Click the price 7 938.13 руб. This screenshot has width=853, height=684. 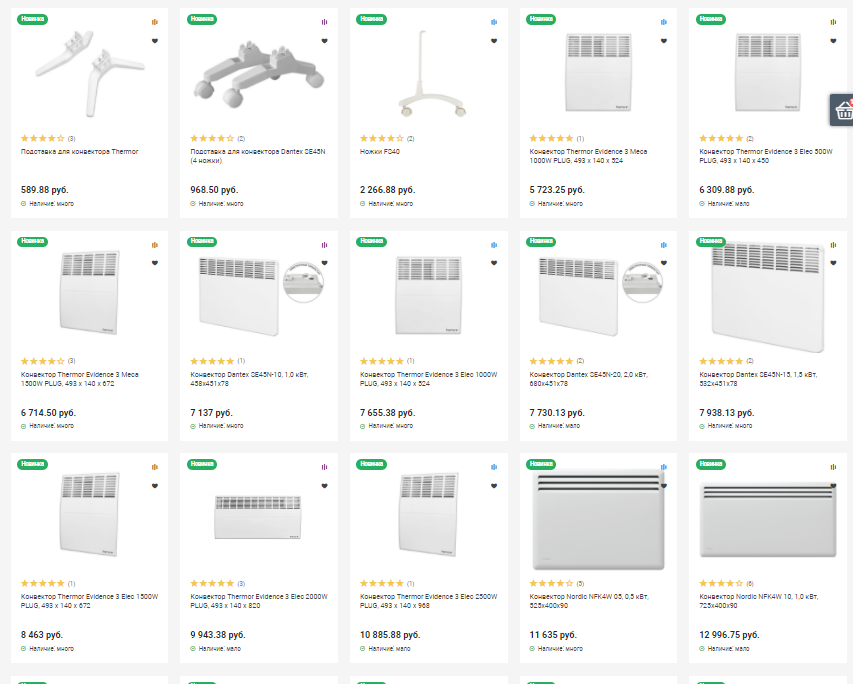727,413
